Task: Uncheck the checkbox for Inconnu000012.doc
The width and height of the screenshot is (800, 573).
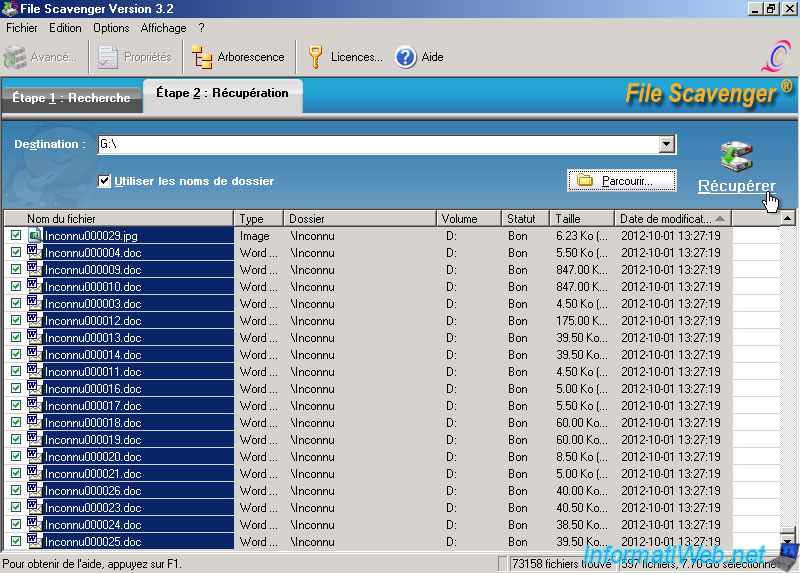Action: (15, 321)
